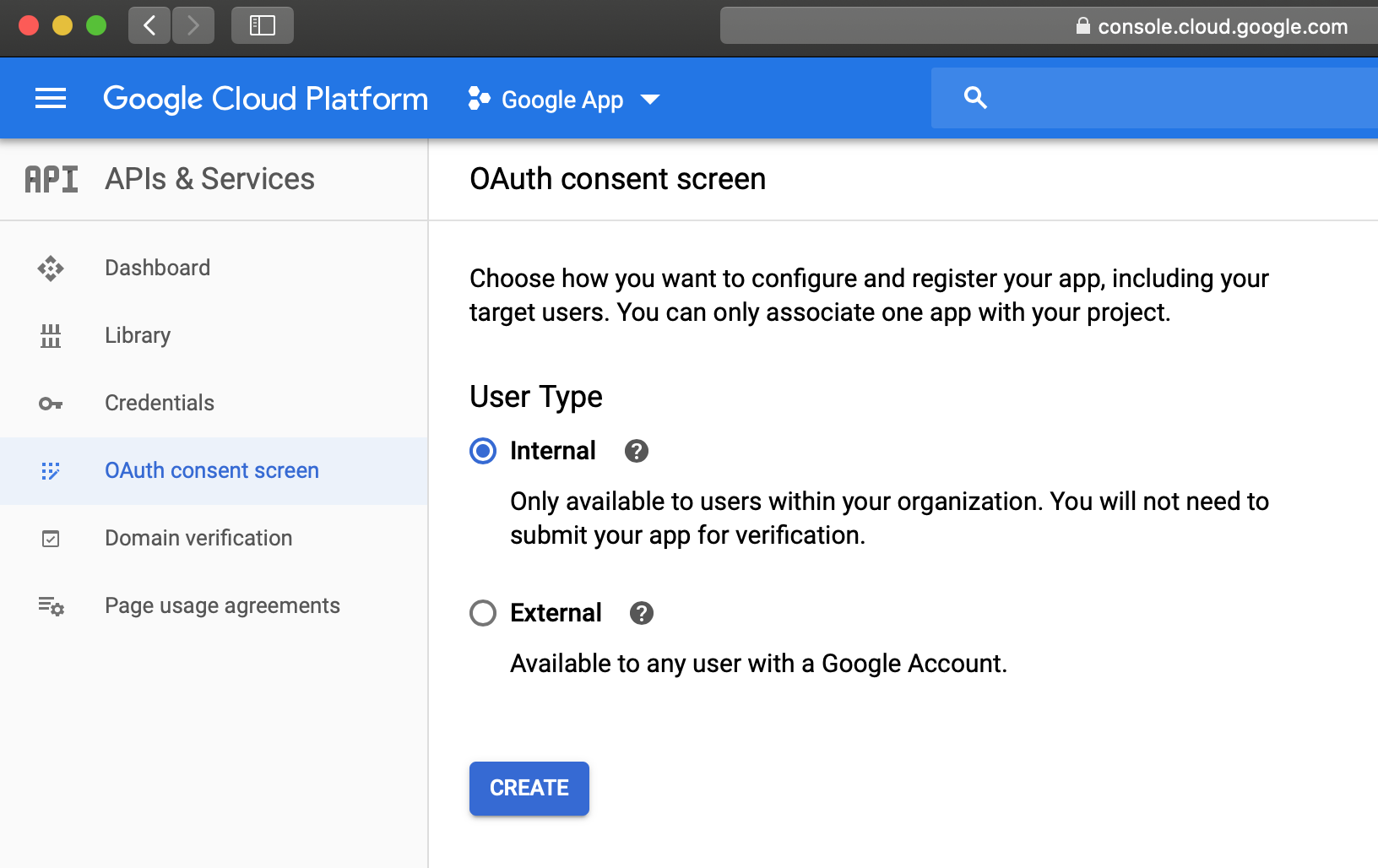Click the Google Cloud Platform logo

pos(265,99)
